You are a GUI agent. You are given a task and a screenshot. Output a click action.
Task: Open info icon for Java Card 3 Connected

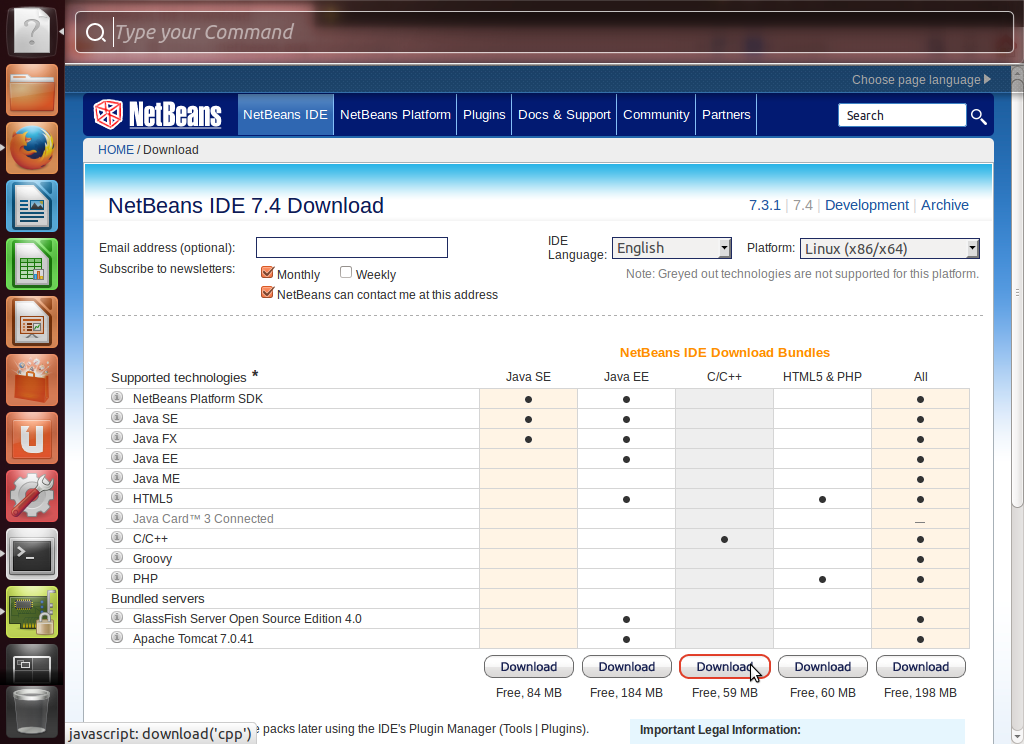point(117,517)
